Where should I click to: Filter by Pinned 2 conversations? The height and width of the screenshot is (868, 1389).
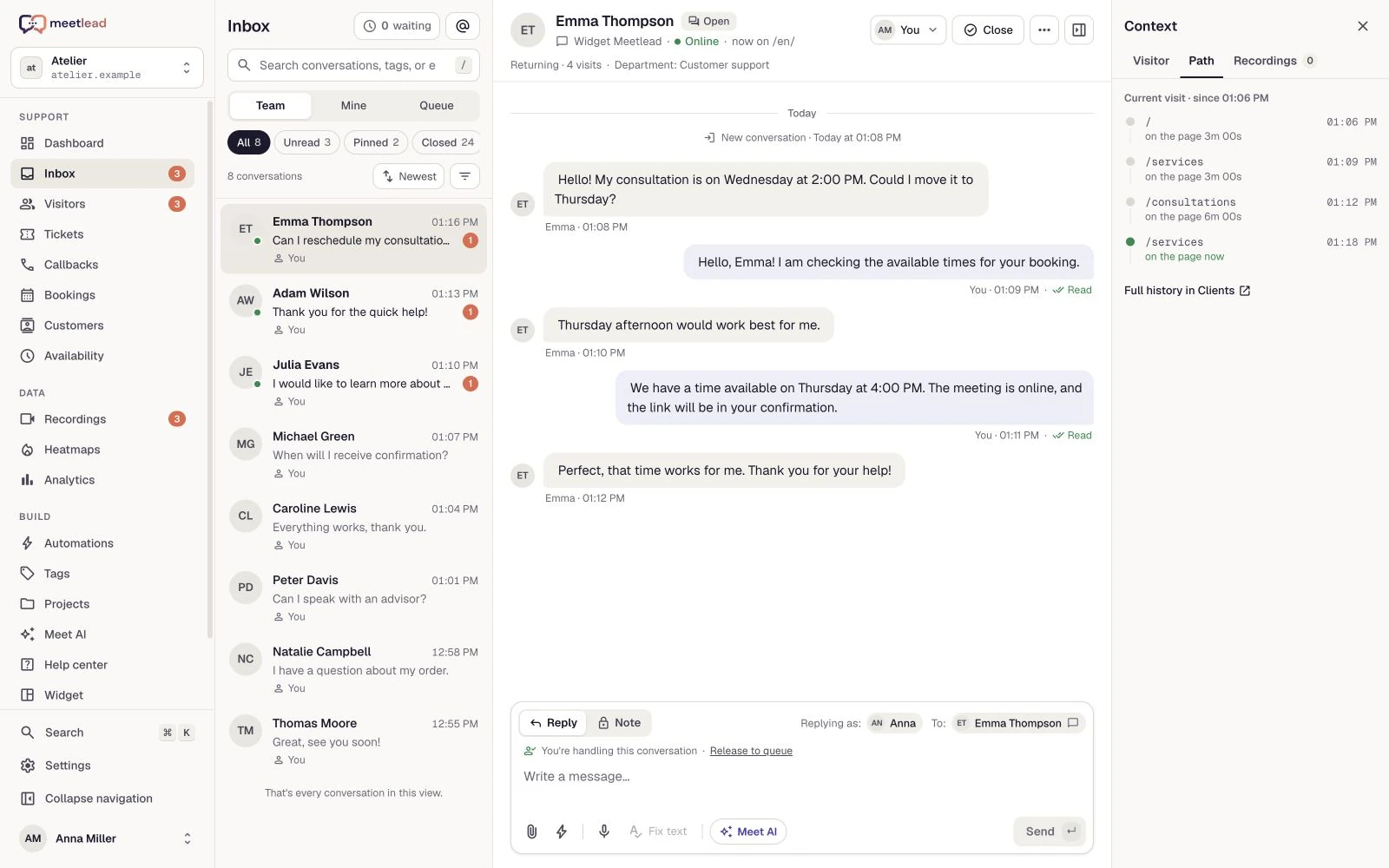[x=376, y=142]
